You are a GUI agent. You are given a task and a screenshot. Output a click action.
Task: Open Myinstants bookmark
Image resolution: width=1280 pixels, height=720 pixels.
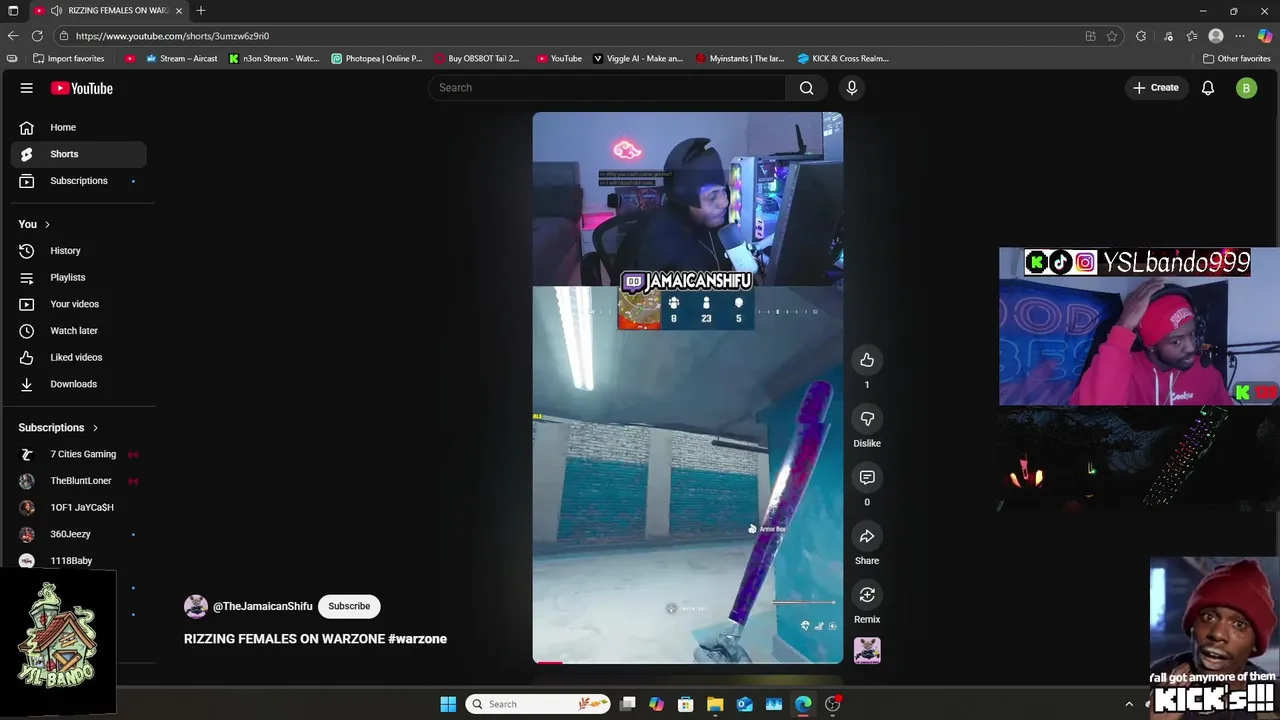[x=740, y=59]
